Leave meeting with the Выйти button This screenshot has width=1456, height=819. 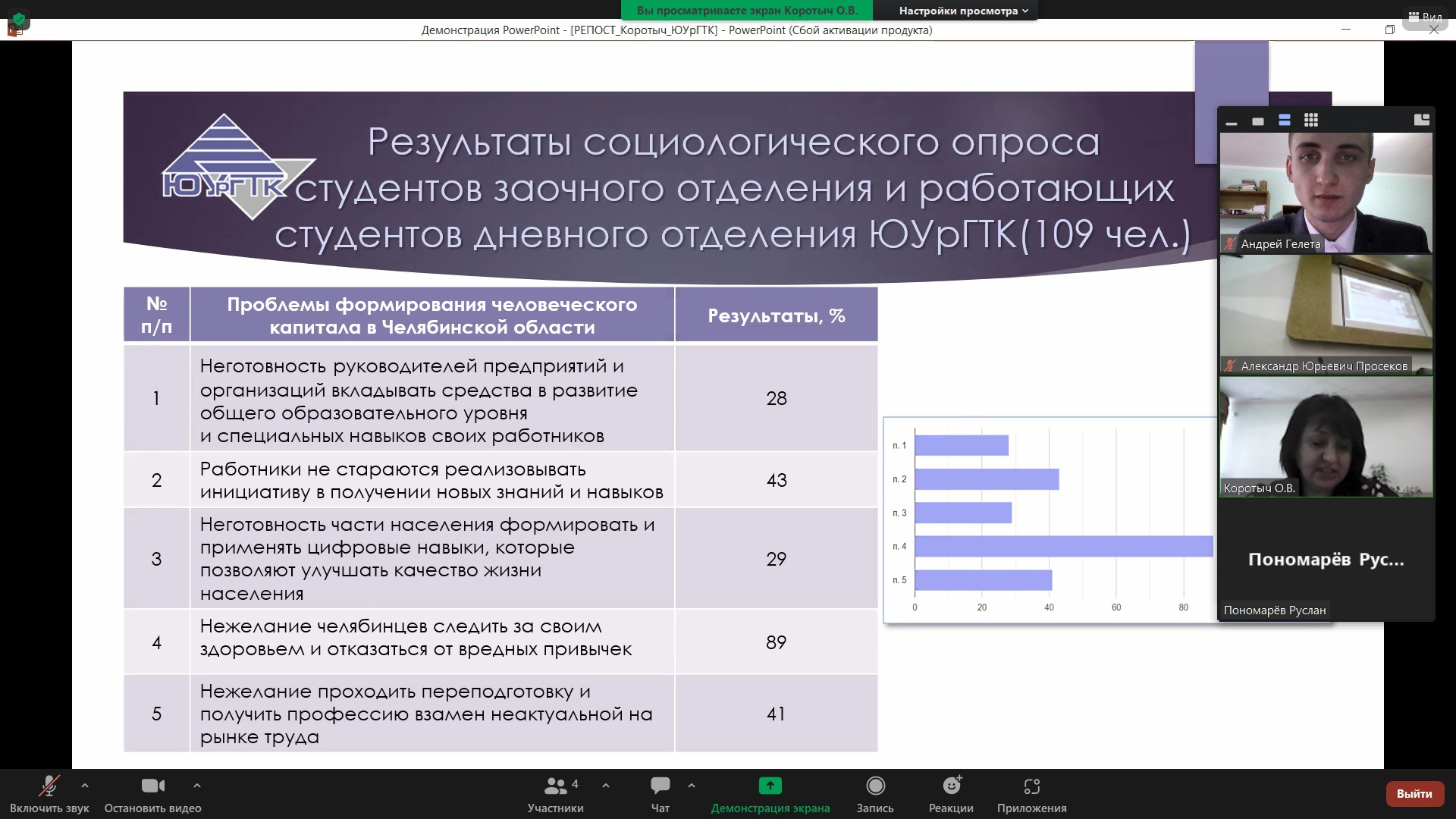tap(1414, 793)
